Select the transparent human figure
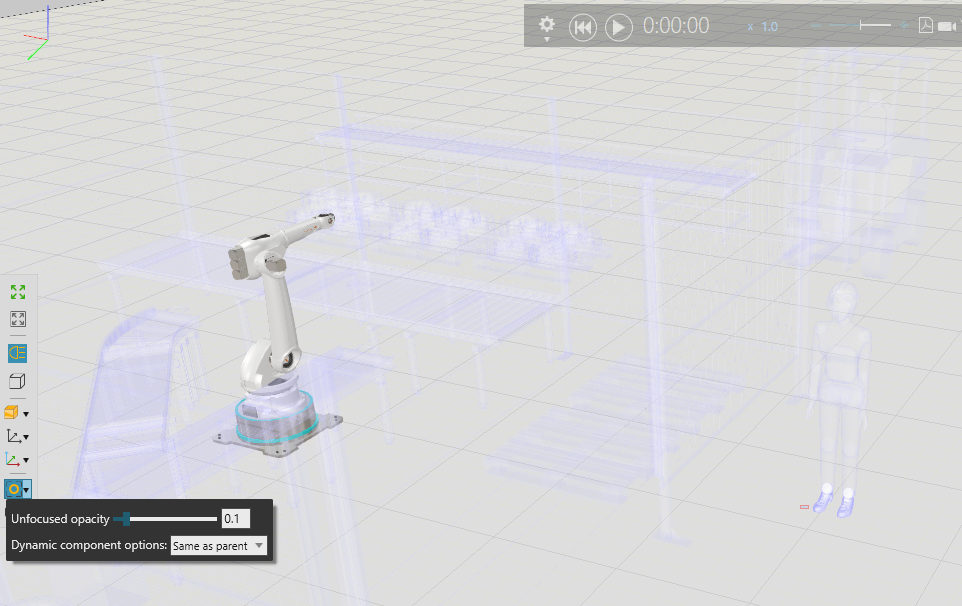The width and height of the screenshot is (962, 606). [841, 399]
